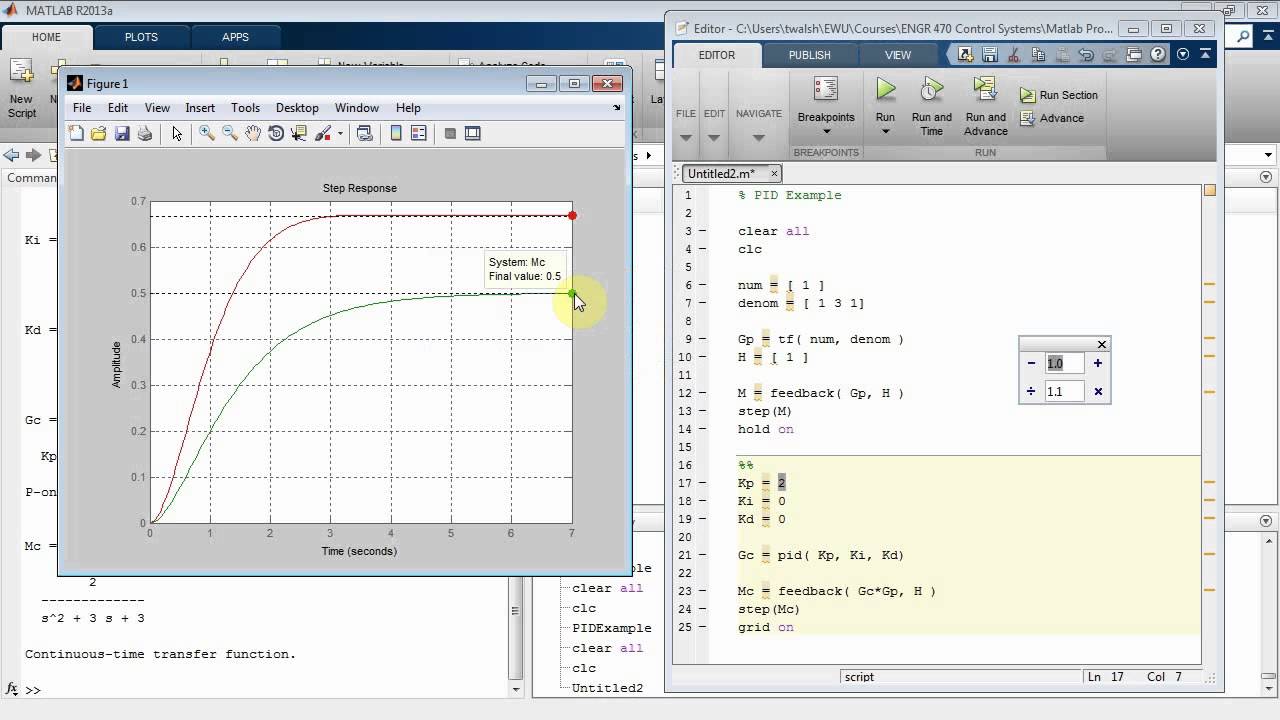Screen dimensions: 1280x720
Task: Activate the Zoom In magnifier tool
Action: coord(207,133)
